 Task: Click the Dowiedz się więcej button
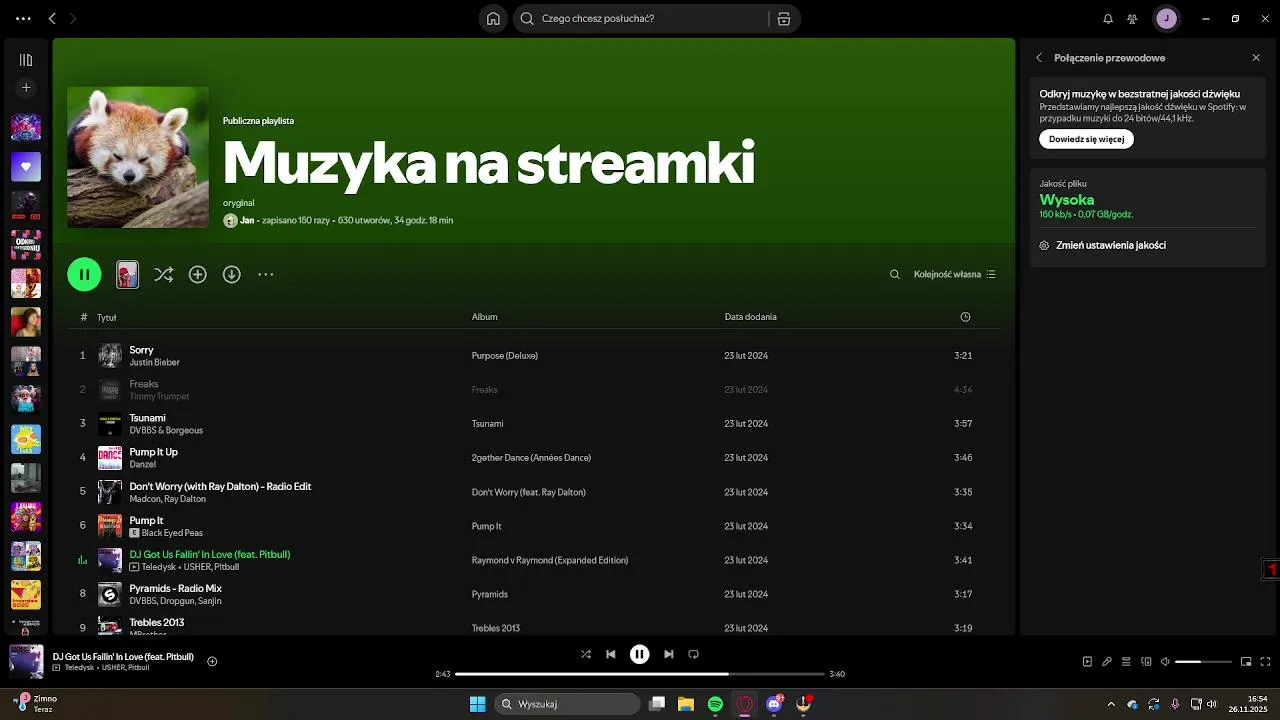click(1086, 139)
